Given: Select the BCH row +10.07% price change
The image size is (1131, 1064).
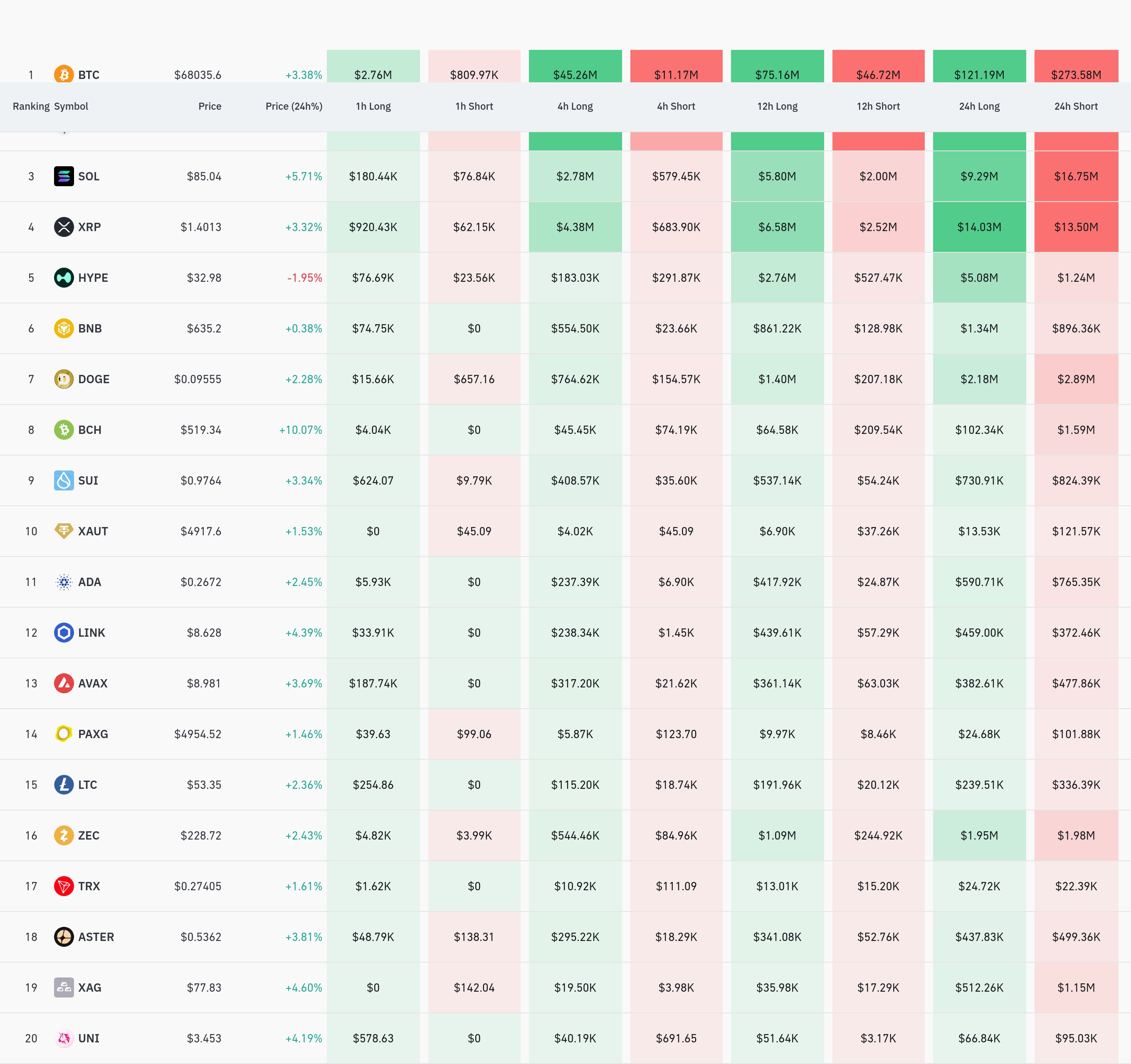Looking at the screenshot, I should tap(300, 430).
